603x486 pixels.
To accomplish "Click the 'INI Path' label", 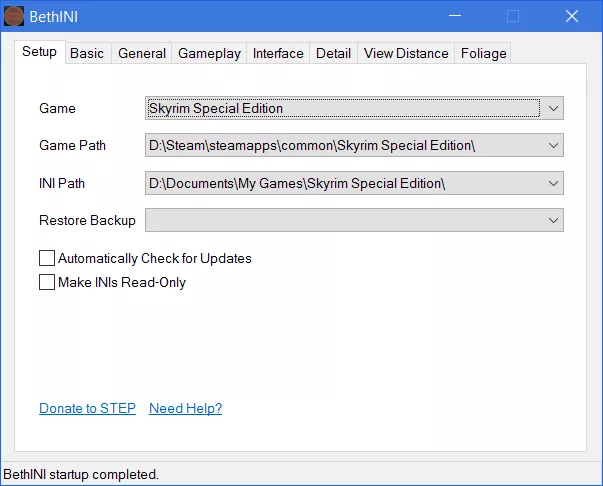I will pyautogui.click(x=62, y=183).
